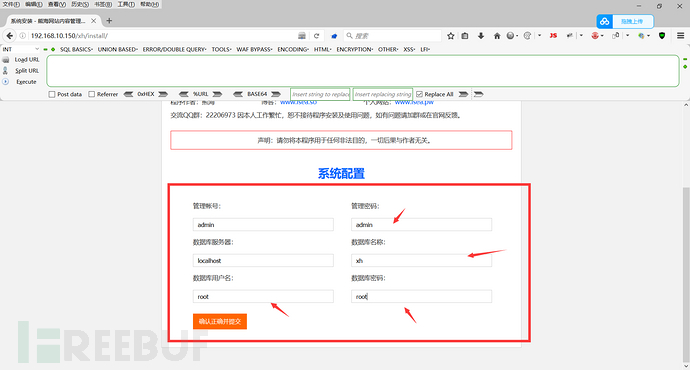Click the %URL encode right arrow

coord(217,94)
